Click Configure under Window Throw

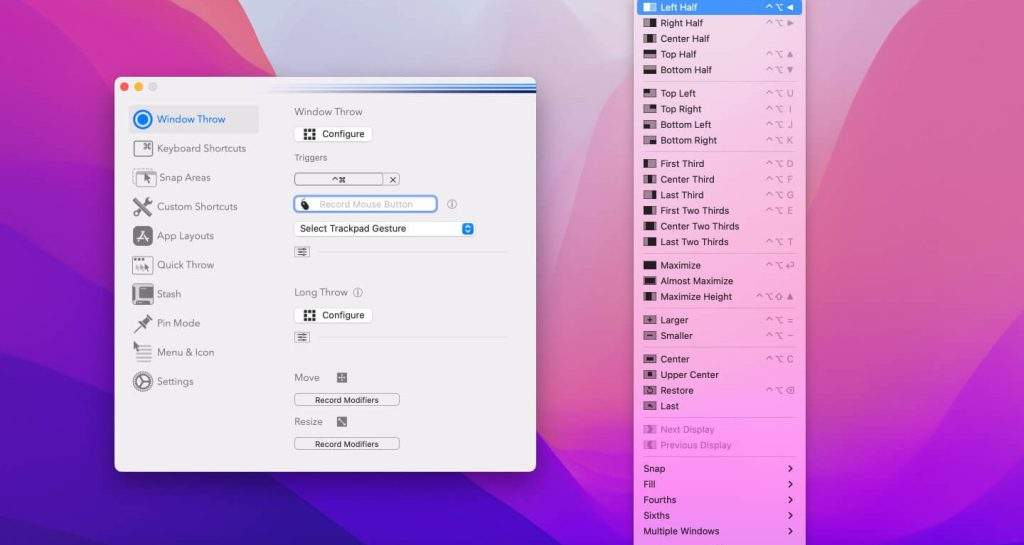(333, 134)
